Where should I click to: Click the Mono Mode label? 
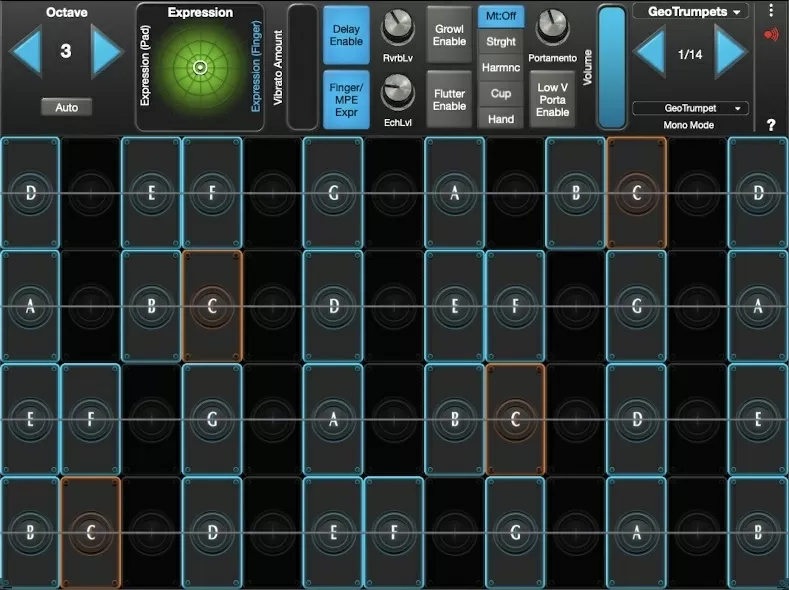coord(688,125)
